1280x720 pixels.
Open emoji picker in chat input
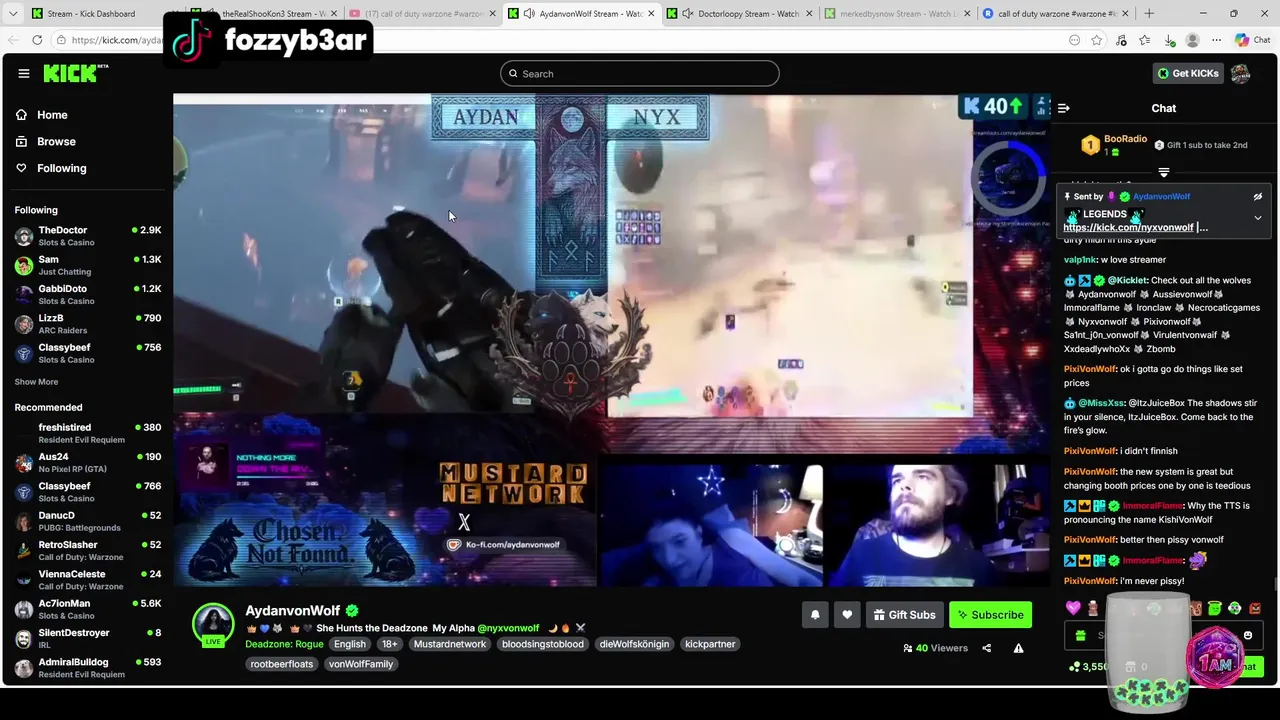click(x=1248, y=635)
